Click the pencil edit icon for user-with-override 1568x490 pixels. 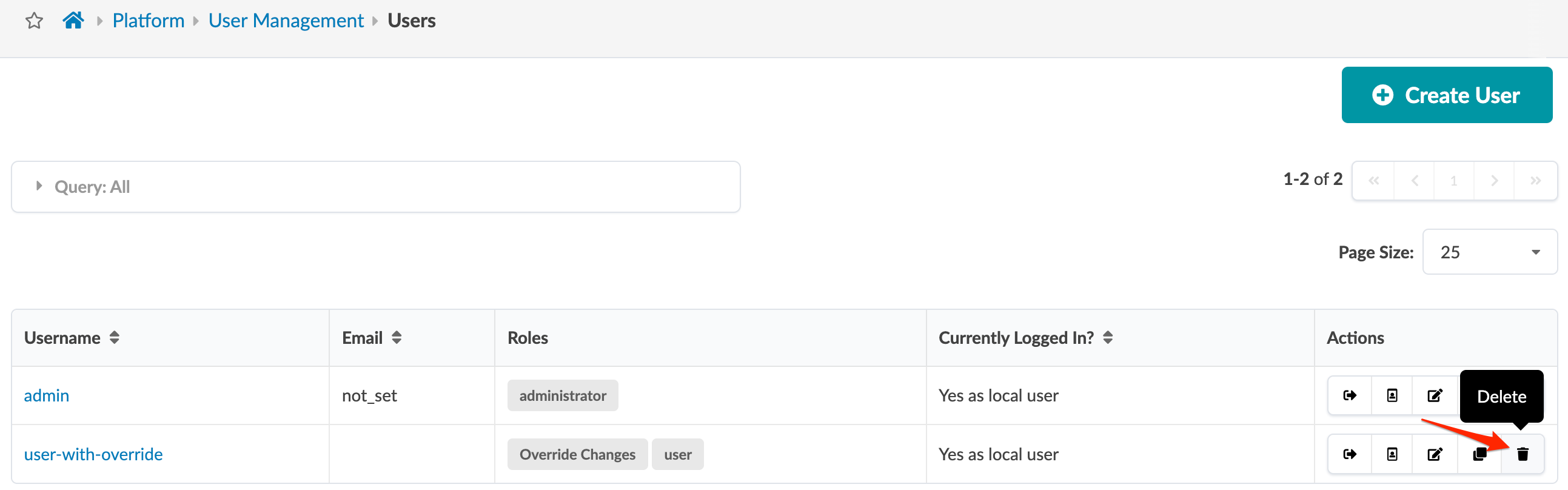pos(1435,454)
